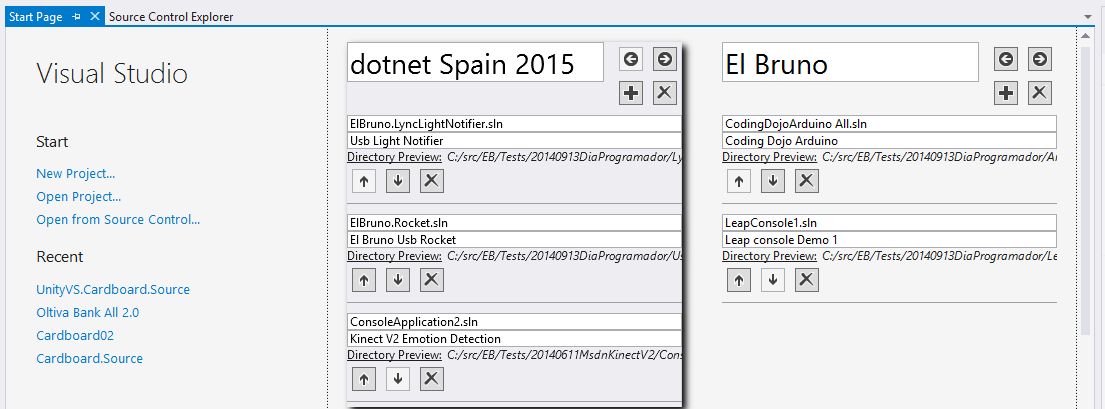Viewport: 1105px width, 409px height.
Task: Click the New Project... link
Action: coord(75,174)
